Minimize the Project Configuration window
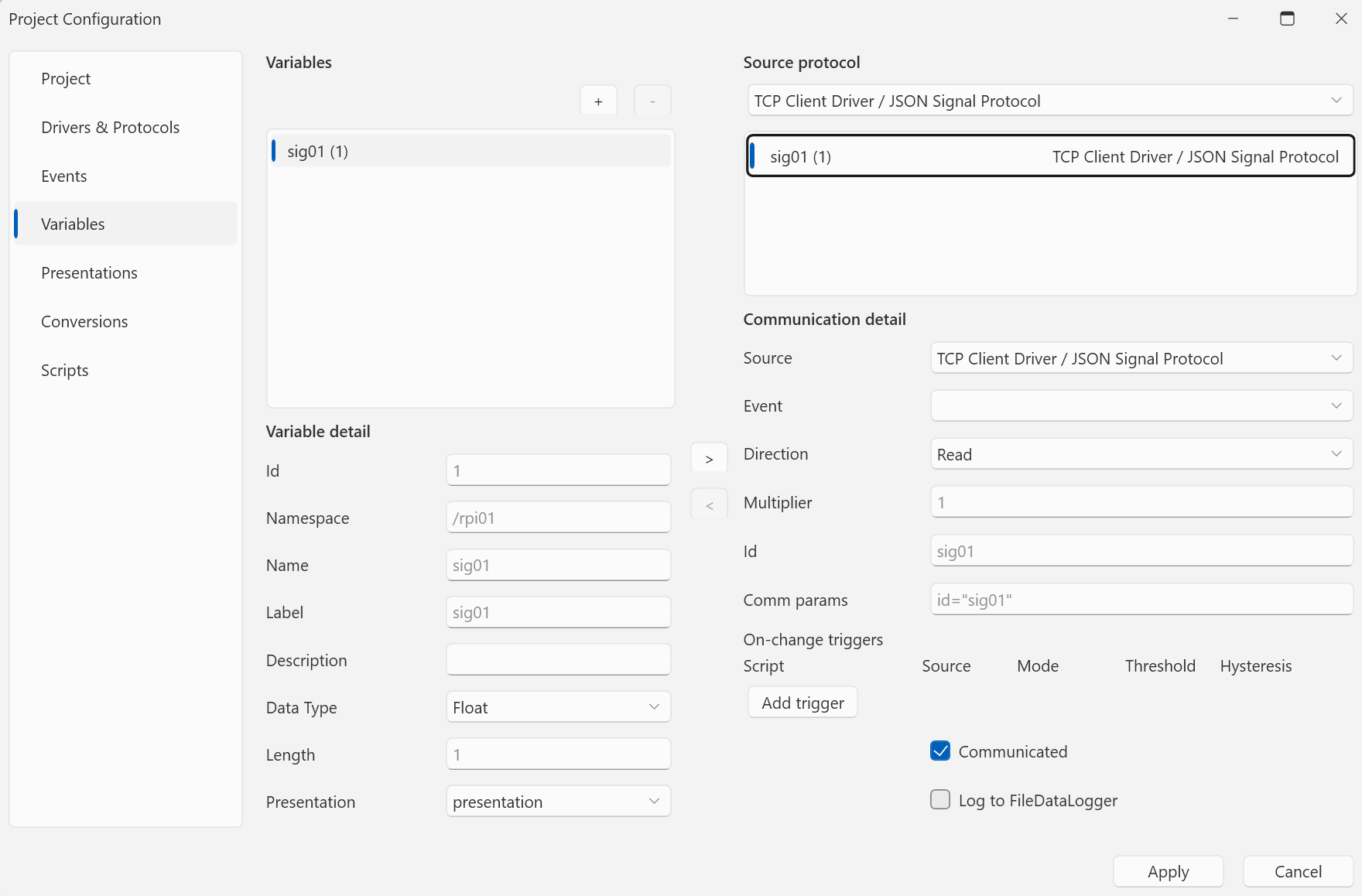This screenshot has width=1362, height=896. point(1233,19)
